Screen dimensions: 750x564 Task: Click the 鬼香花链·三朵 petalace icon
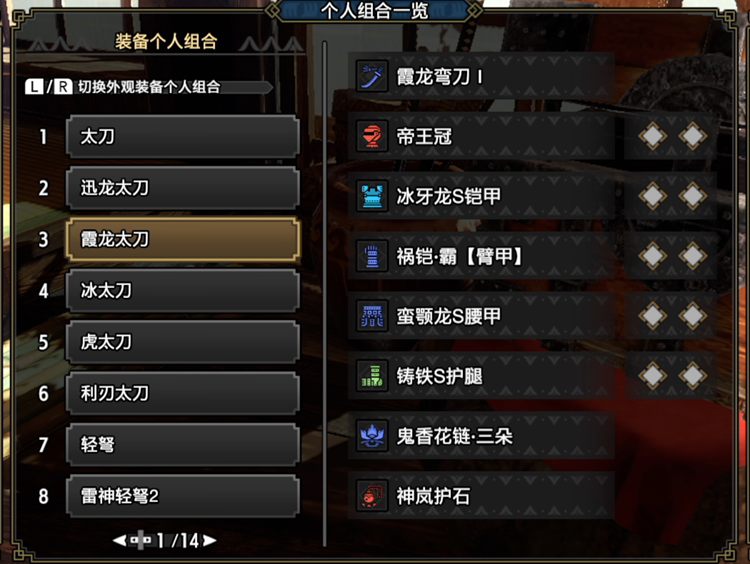(x=372, y=436)
